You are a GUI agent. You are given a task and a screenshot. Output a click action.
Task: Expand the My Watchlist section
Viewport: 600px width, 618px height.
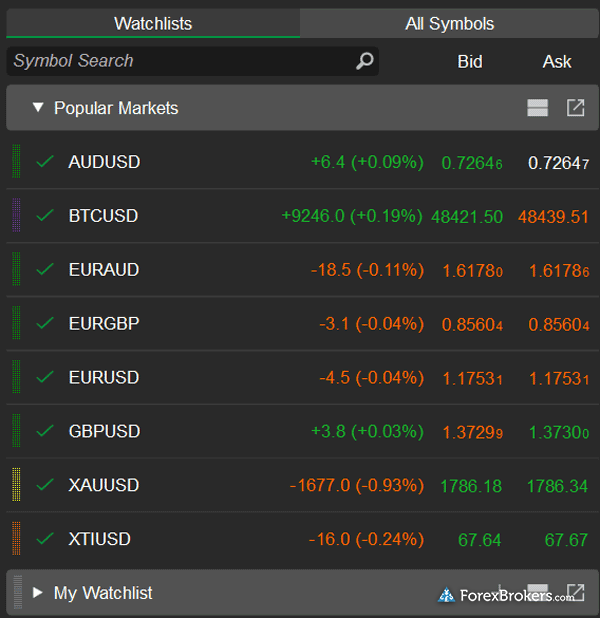pyautogui.click(x=38, y=593)
